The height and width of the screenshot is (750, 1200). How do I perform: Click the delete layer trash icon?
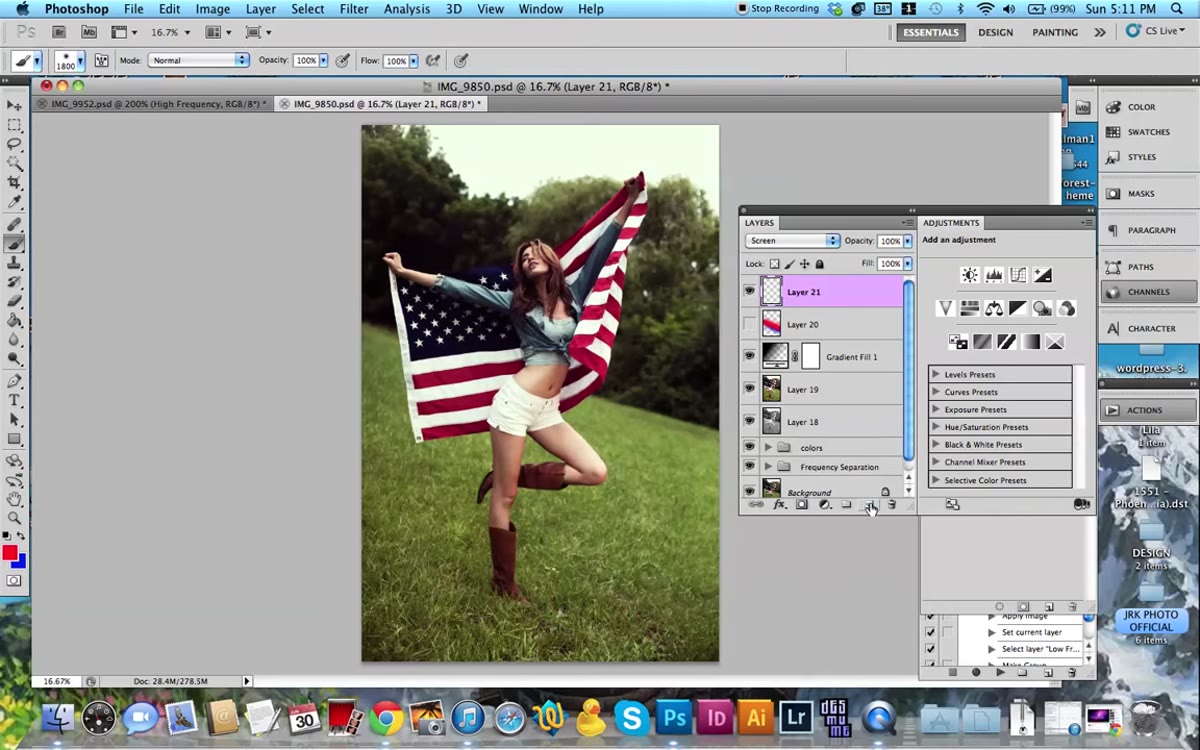pyautogui.click(x=891, y=505)
